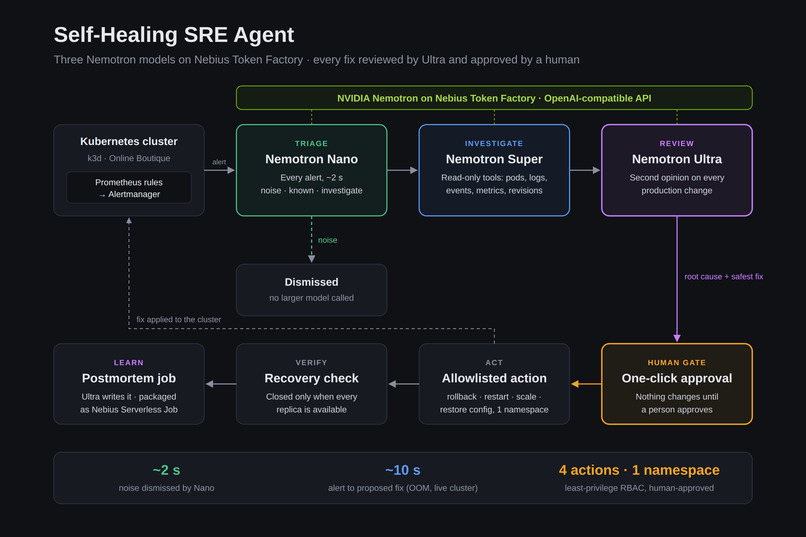806x537 pixels.
Task: Click 'Every alert, ~2 s' text
Action: pyautogui.click(x=312, y=178)
